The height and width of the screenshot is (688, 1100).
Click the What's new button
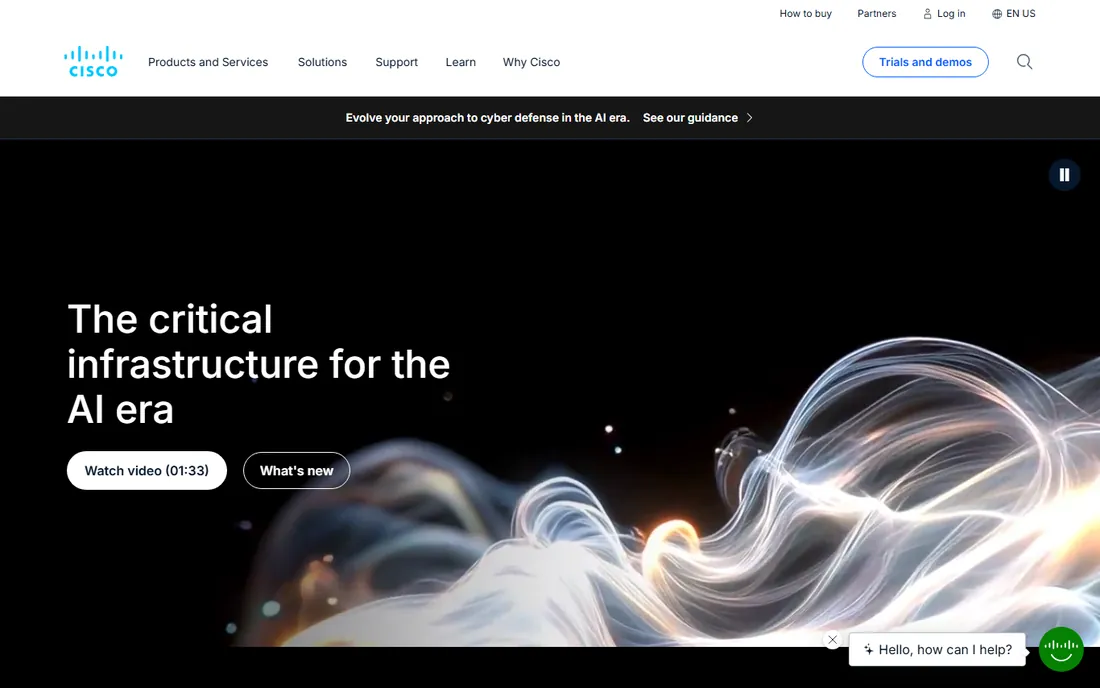(x=296, y=471)
